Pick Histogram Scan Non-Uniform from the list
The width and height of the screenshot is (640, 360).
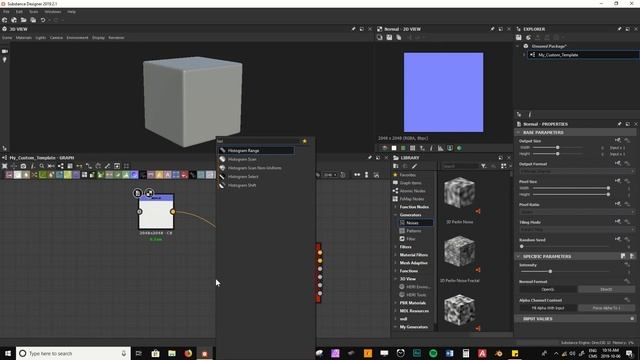point(255,168)
